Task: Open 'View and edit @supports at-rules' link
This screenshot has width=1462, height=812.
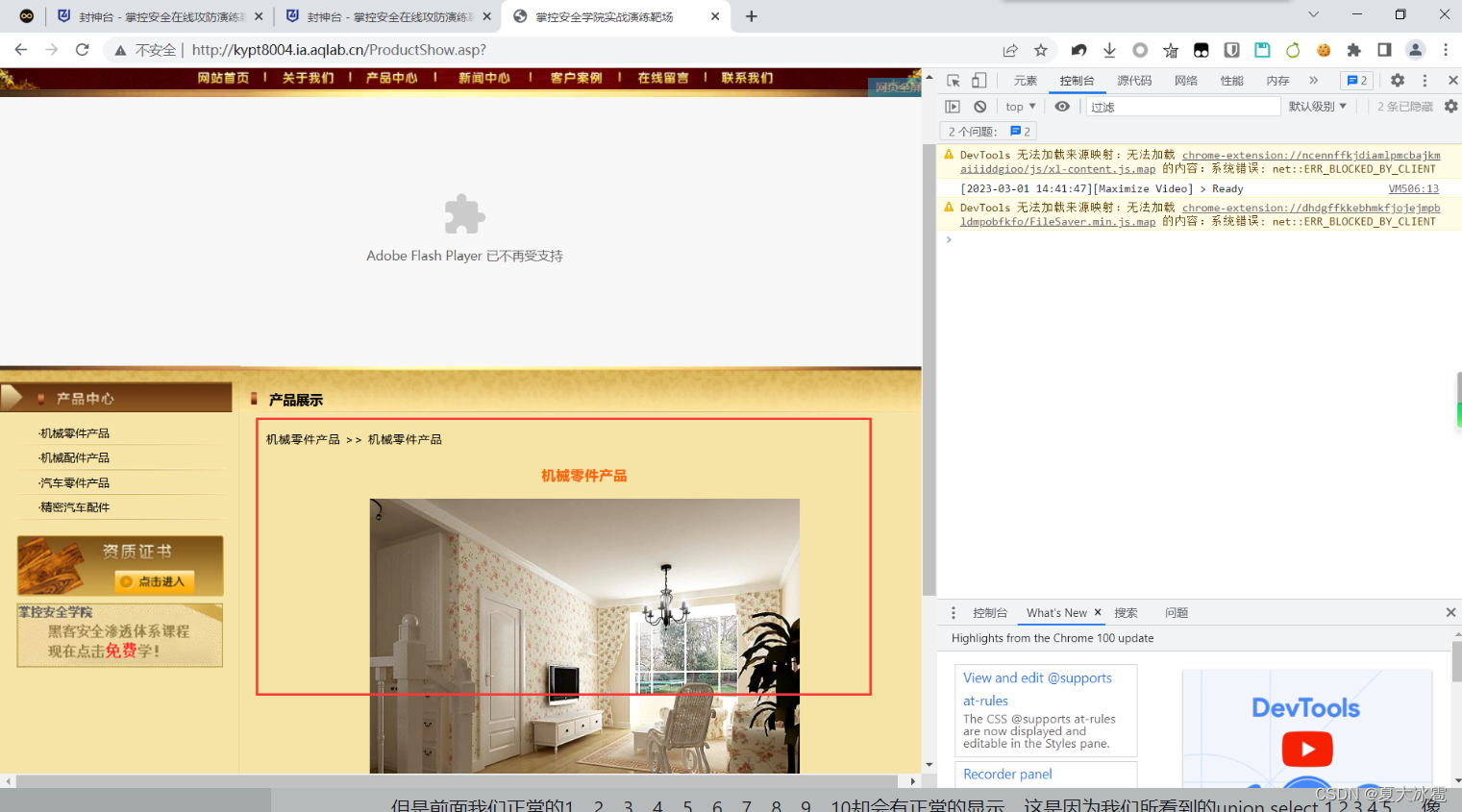Action: coord(1037,689)
